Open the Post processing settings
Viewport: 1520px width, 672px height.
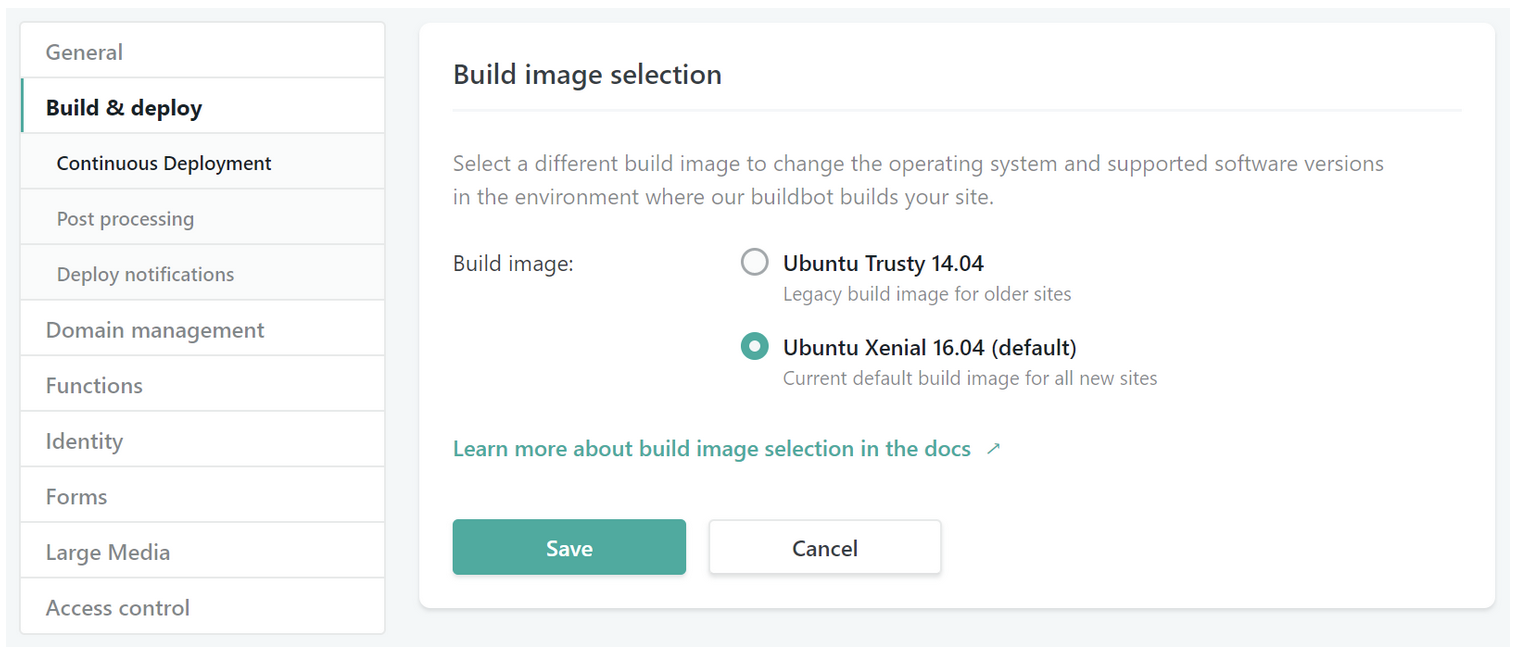(x=125, y=218)
